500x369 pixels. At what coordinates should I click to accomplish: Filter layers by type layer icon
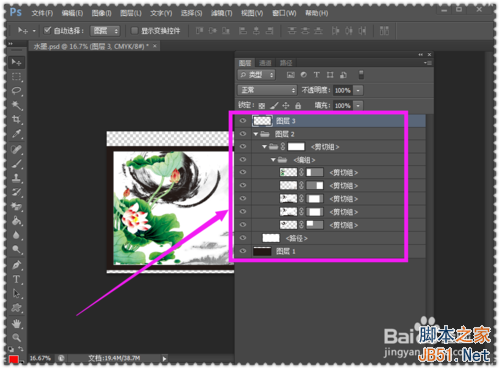pyautogui.click(x=317, y=75)
